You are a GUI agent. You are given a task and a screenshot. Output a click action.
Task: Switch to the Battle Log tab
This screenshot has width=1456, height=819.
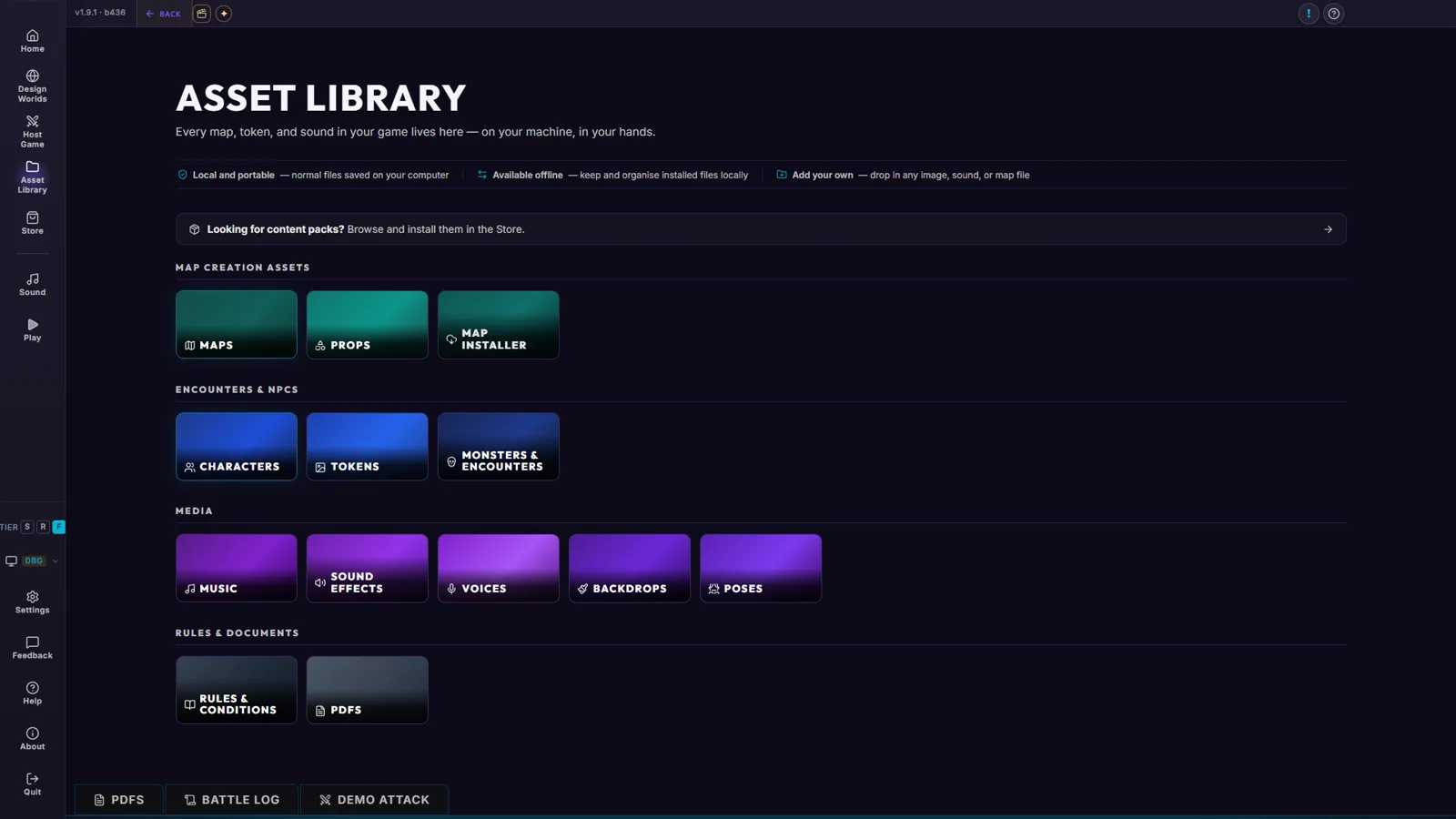coord(232,800)
